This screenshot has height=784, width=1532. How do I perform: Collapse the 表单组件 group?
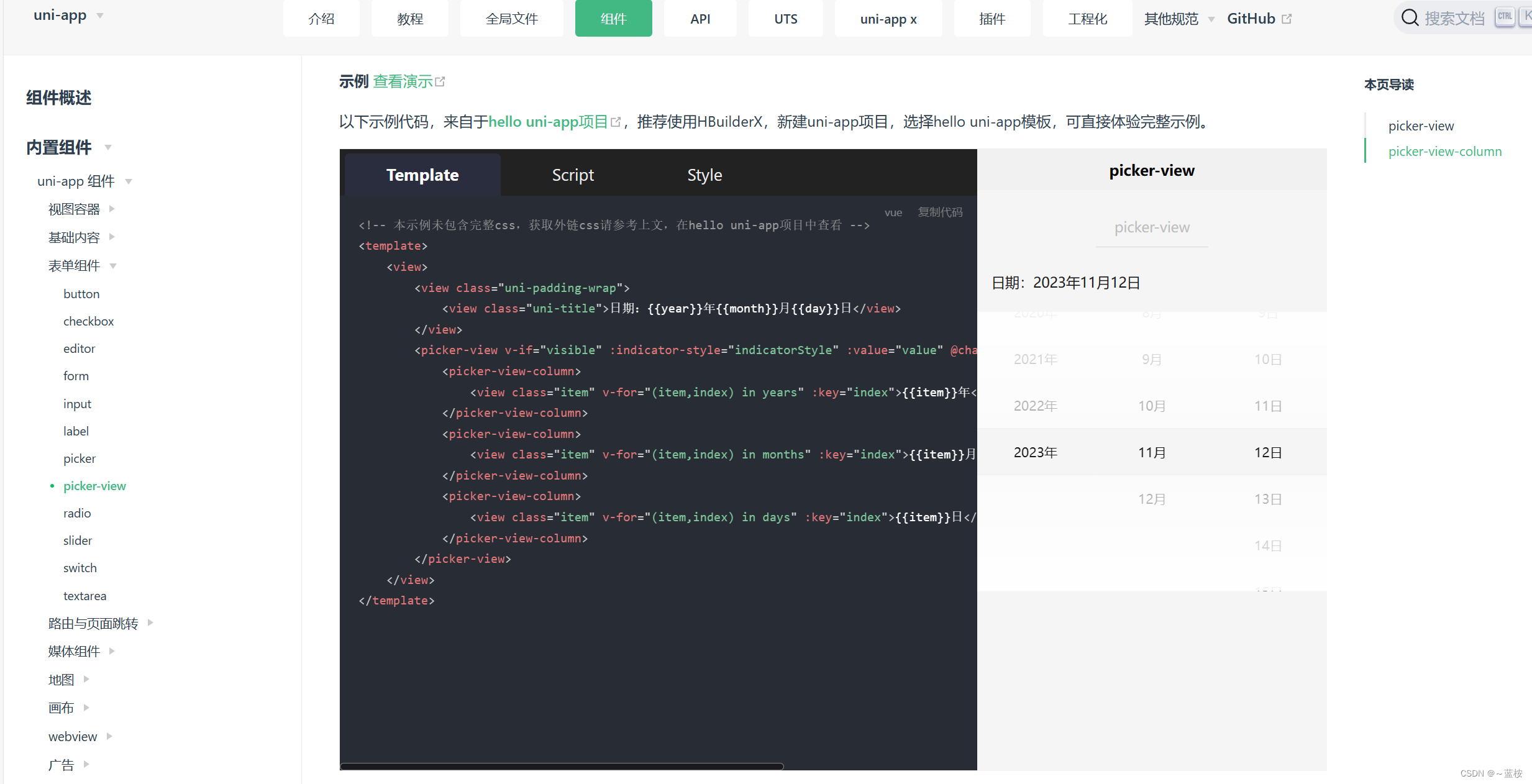113,266
